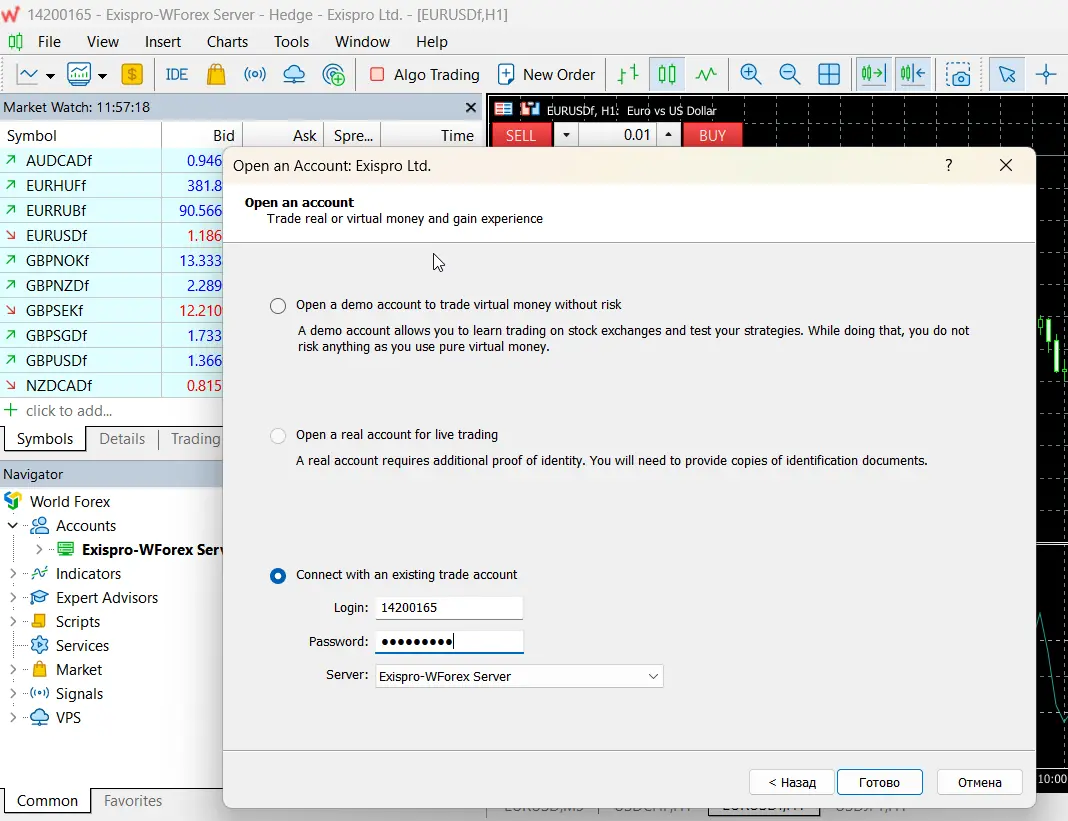Image resolution: width=1068 pixels, height=821 pixels.
Task: Select the demo account radio option
Action: [278, 305]
